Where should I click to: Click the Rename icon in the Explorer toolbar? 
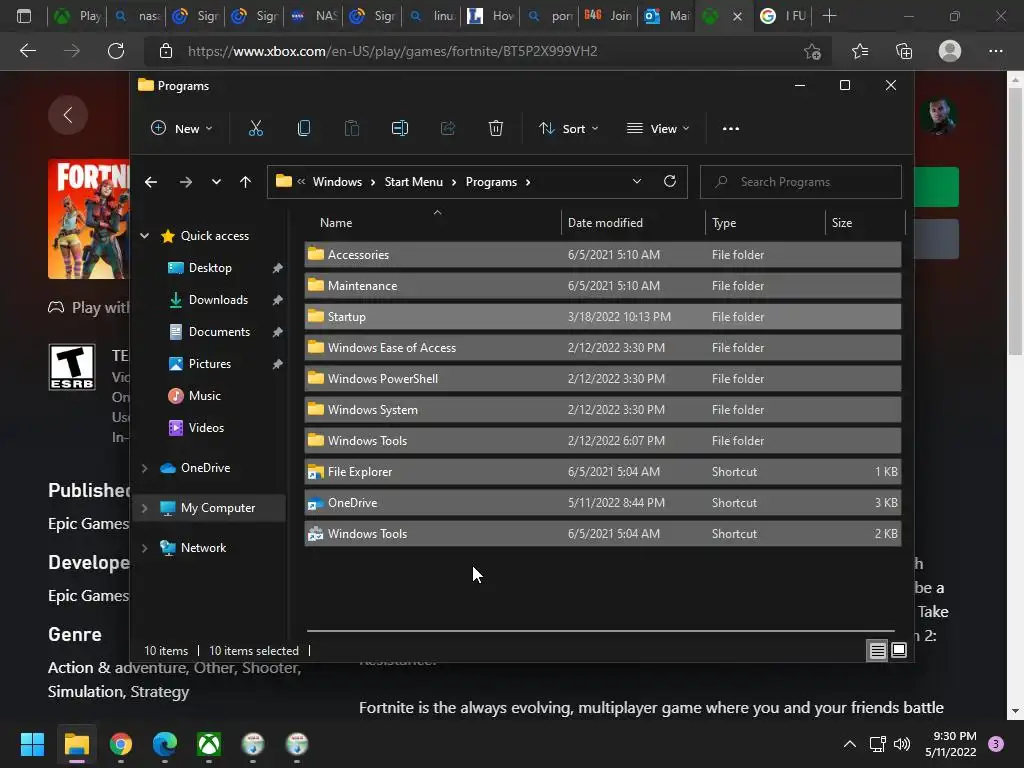(400, 129)
